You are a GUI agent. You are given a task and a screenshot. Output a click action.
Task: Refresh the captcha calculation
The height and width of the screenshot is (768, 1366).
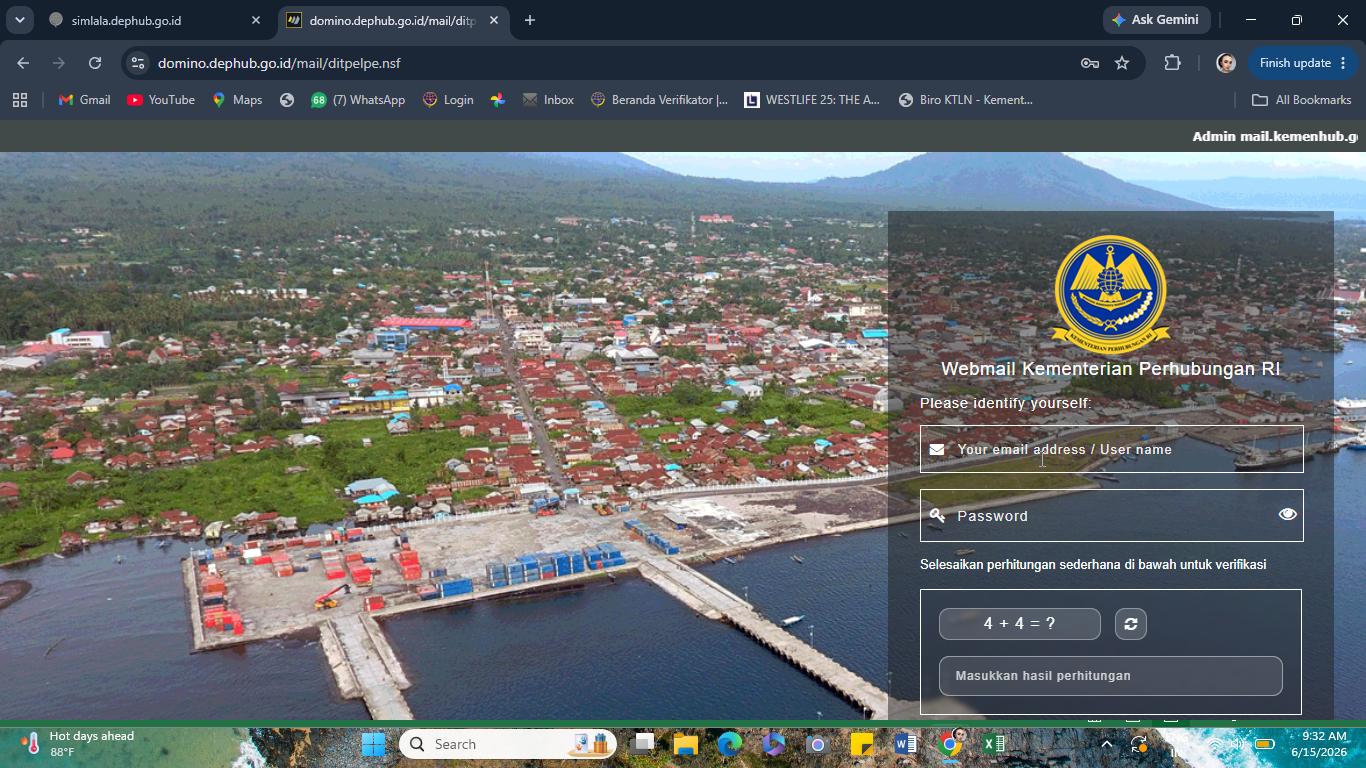[x=1131, y=624]
